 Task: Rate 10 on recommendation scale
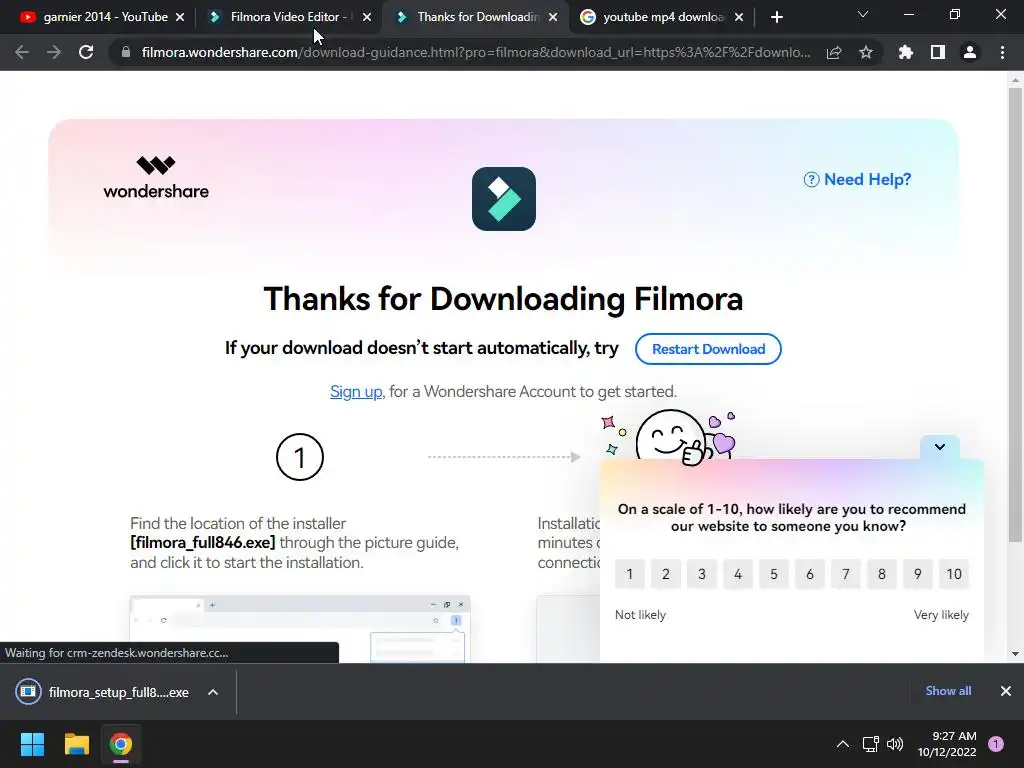click(953, 574)
